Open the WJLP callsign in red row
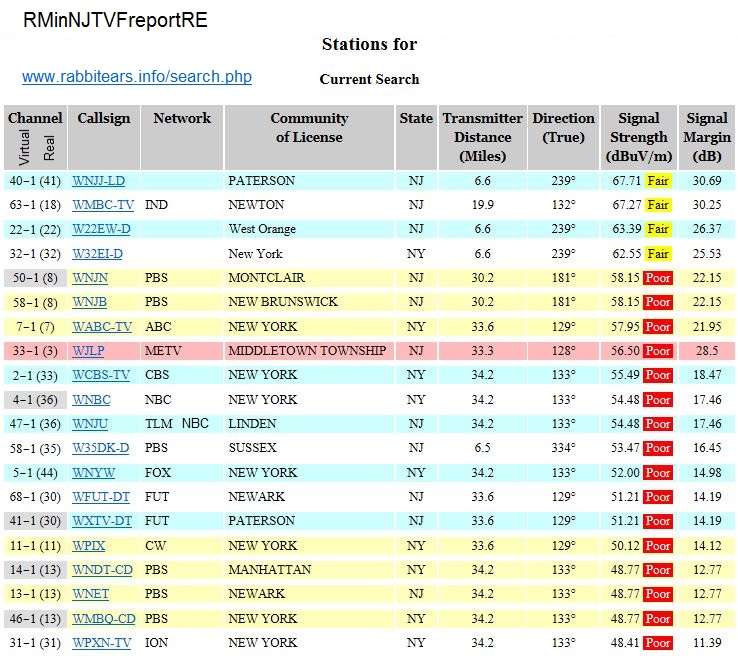 [x=89, y=351]
